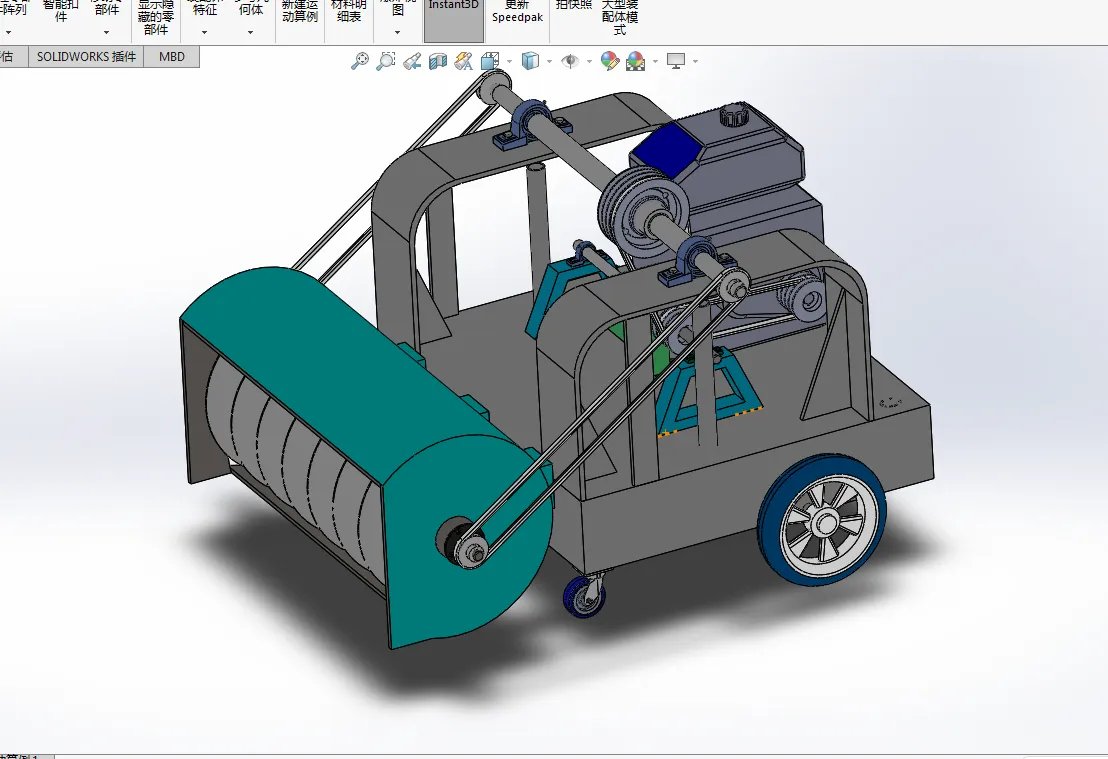1108x759 pixels.
Task: Activate the Section View tool
Action: 437,62
